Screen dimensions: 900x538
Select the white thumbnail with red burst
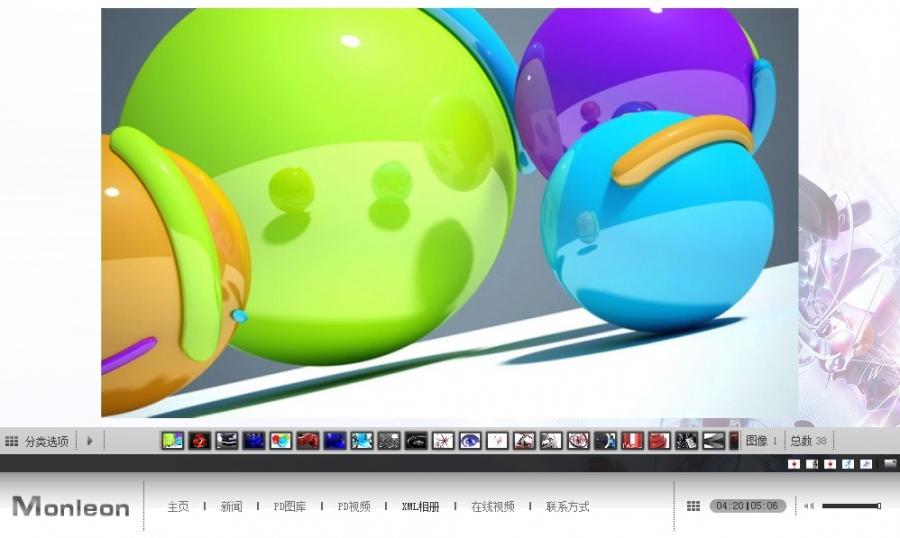443,440
